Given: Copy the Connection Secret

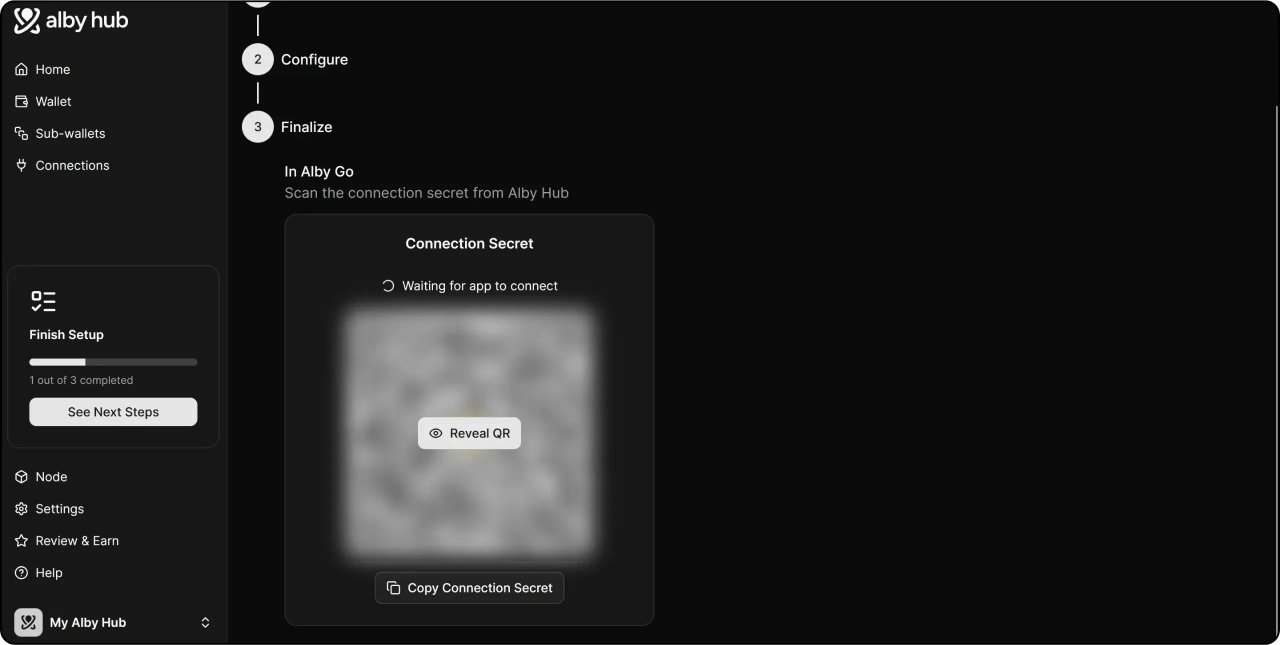Looking at the screenshot, I should [469, 588].
